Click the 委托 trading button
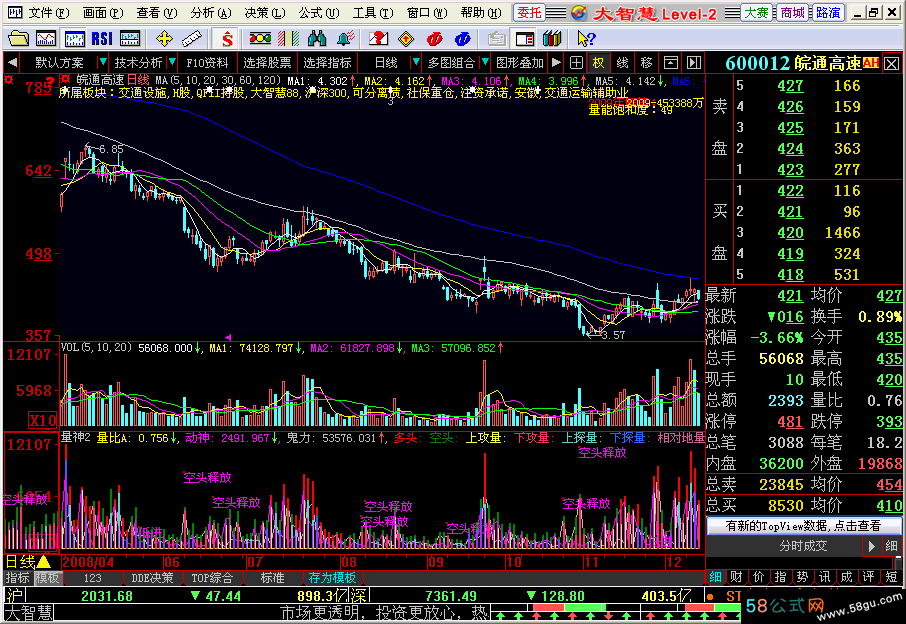This screenshot has height=624, width=906. click(x=529, y=13)
